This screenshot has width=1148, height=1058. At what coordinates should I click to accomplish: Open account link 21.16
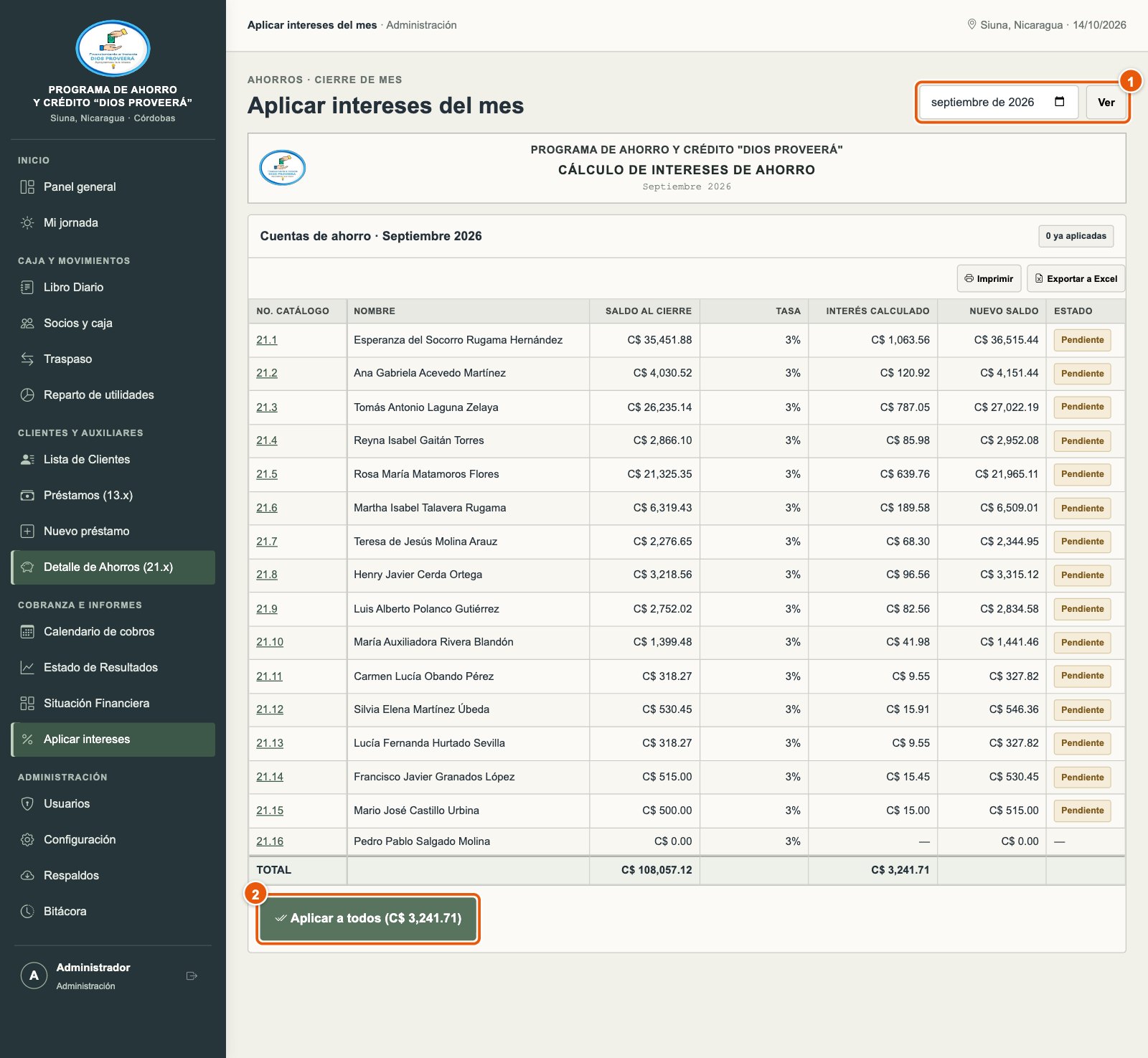270,841
